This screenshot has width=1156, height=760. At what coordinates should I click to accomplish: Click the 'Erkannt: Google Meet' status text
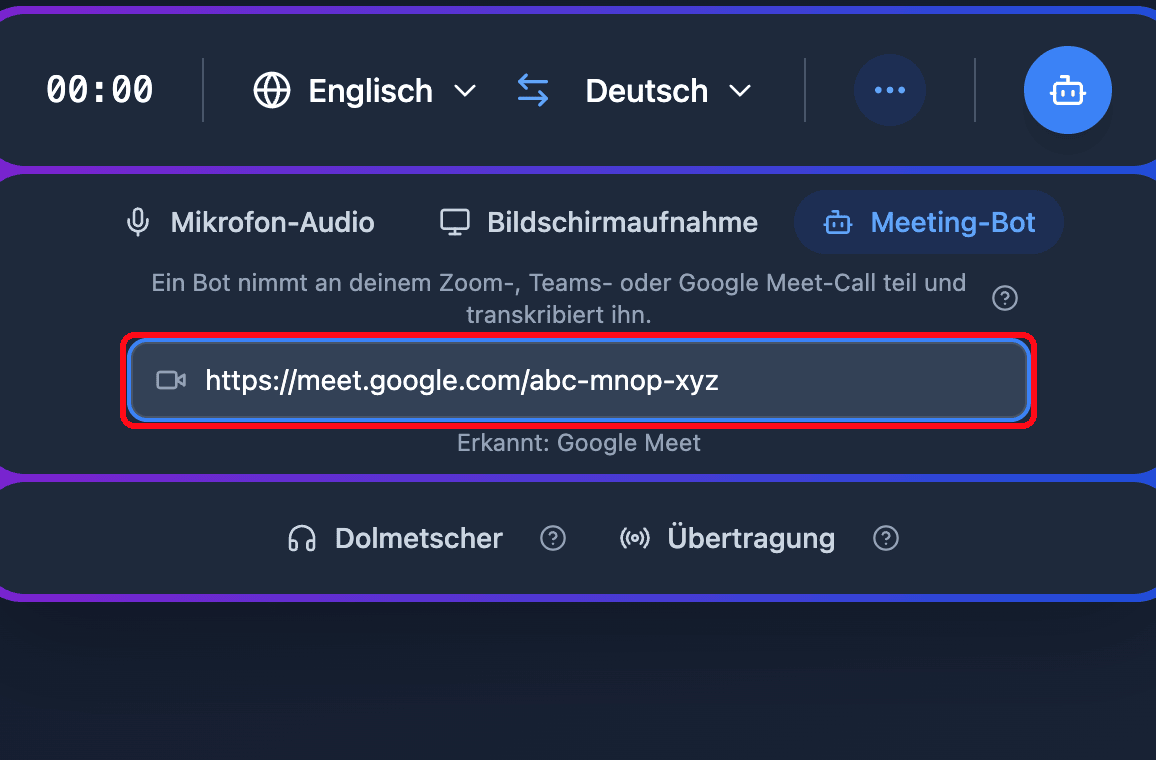579,442
